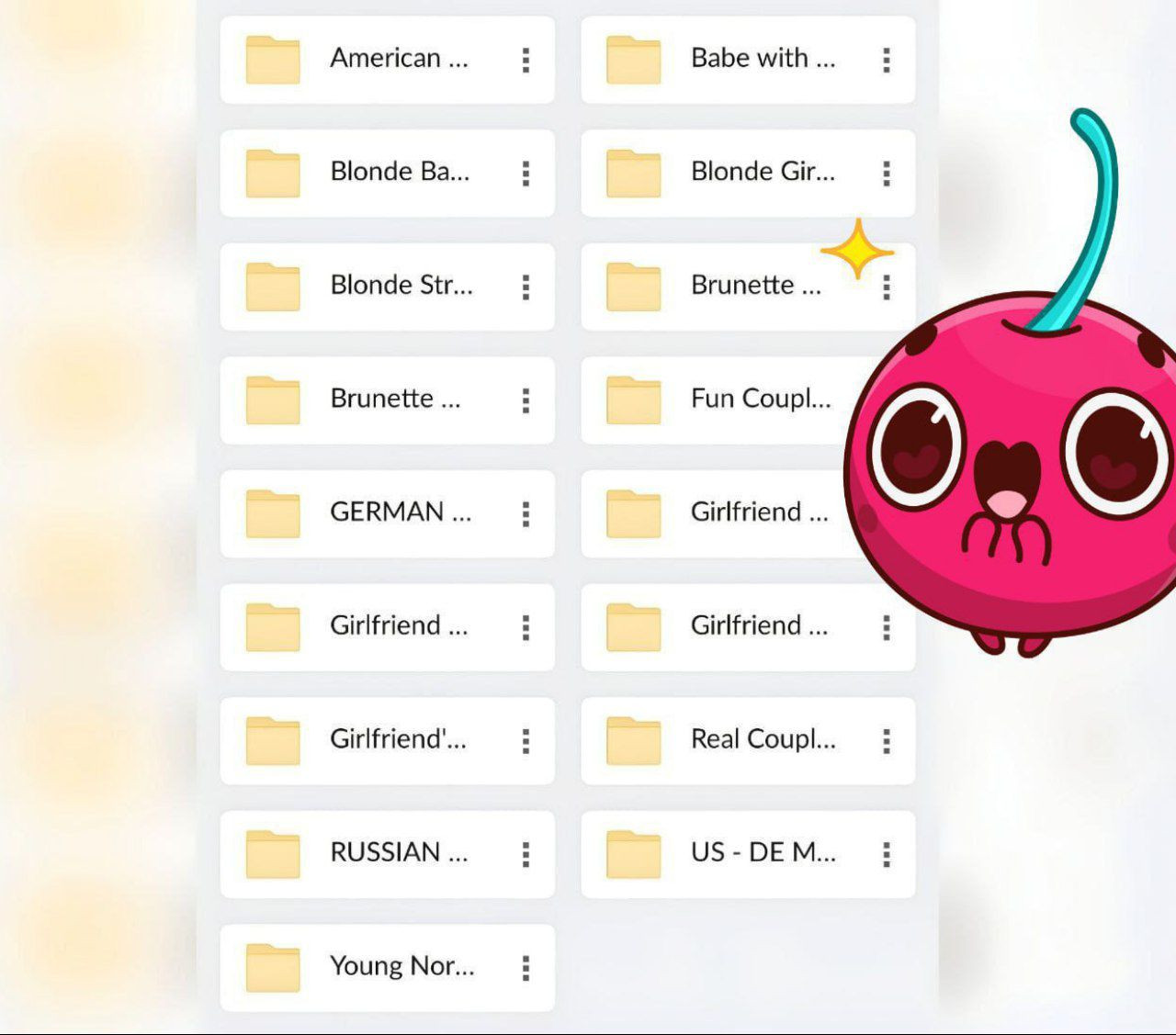Viewport: 1176px width, 1035px height.
Task: Click the Real Coupl... folder icon
Action: 633,741
